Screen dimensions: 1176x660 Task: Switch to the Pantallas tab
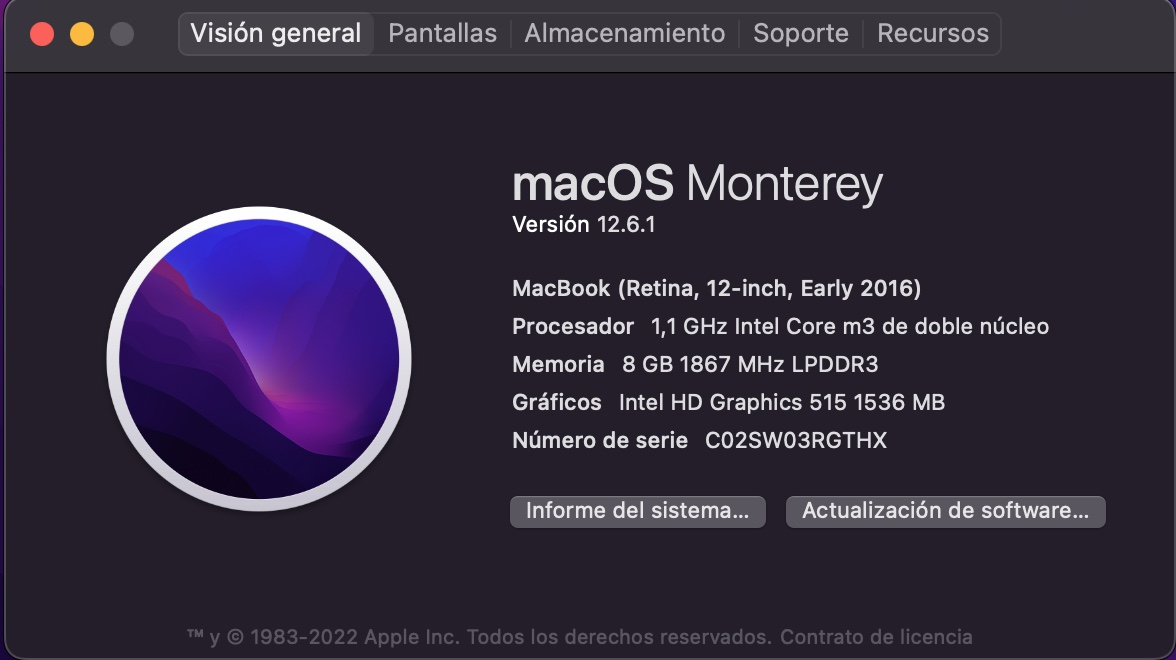coord(442,34)
